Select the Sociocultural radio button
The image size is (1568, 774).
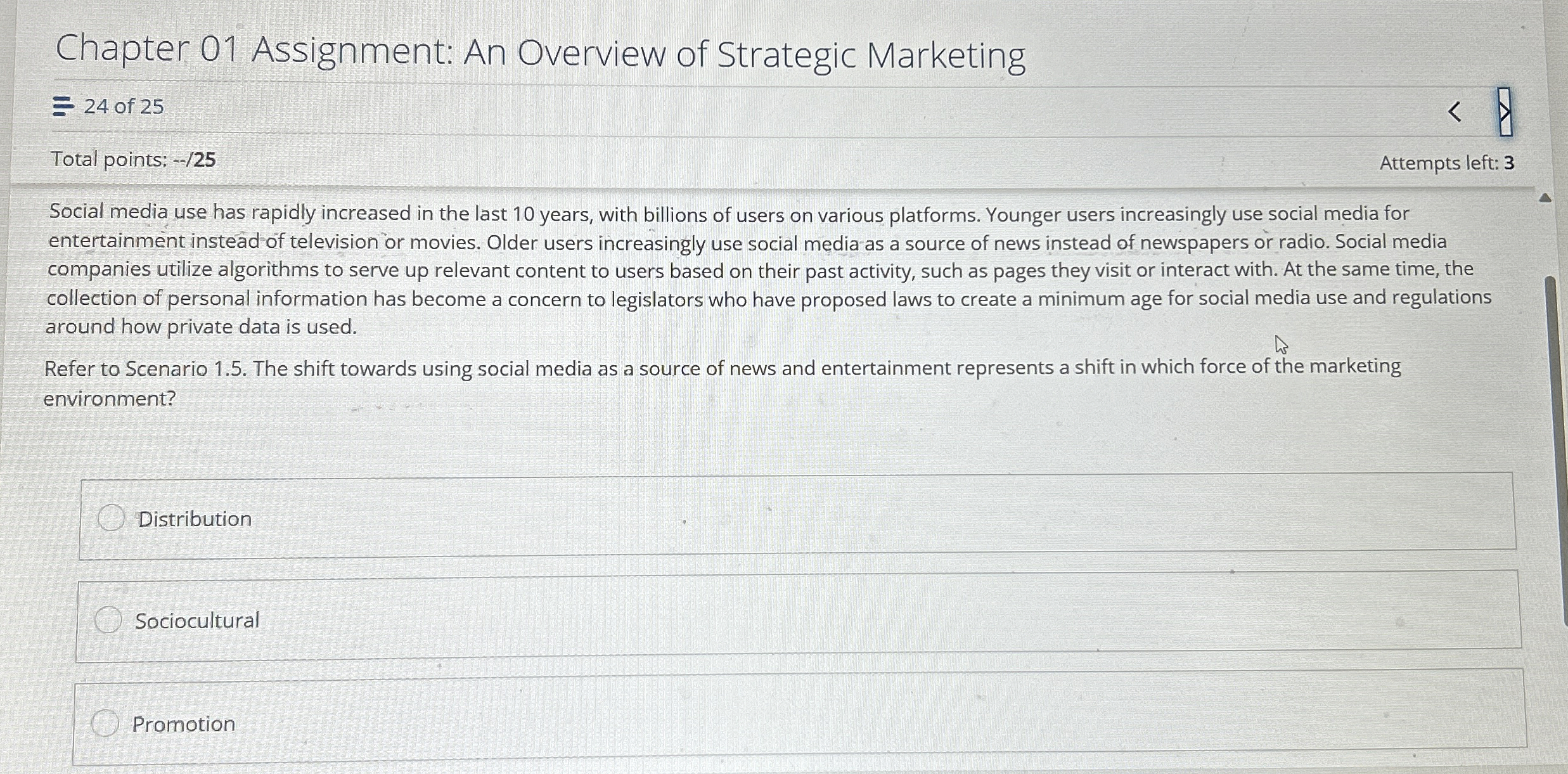coord(108,619)
